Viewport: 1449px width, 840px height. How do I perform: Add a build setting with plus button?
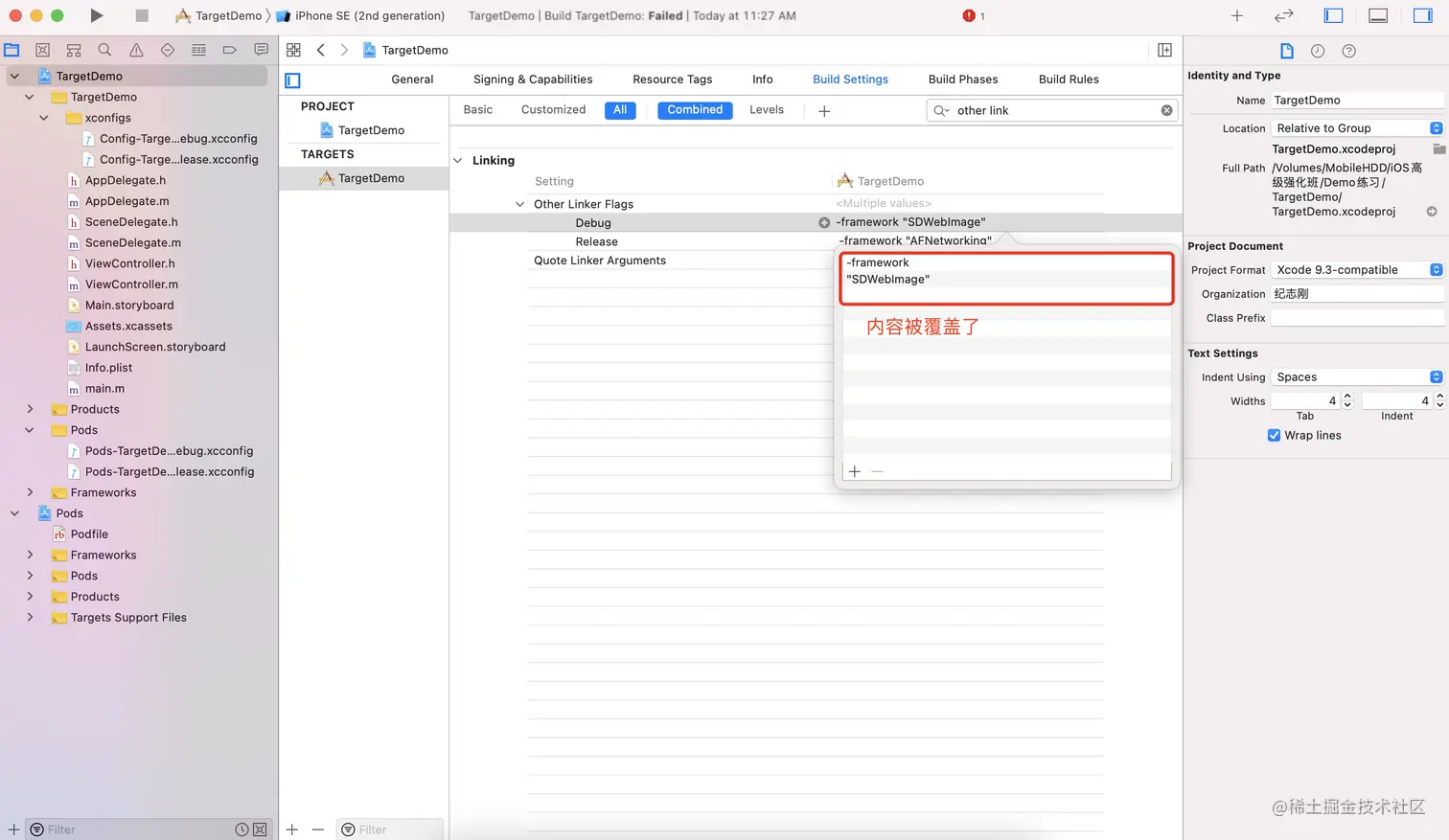click(824, 111)
